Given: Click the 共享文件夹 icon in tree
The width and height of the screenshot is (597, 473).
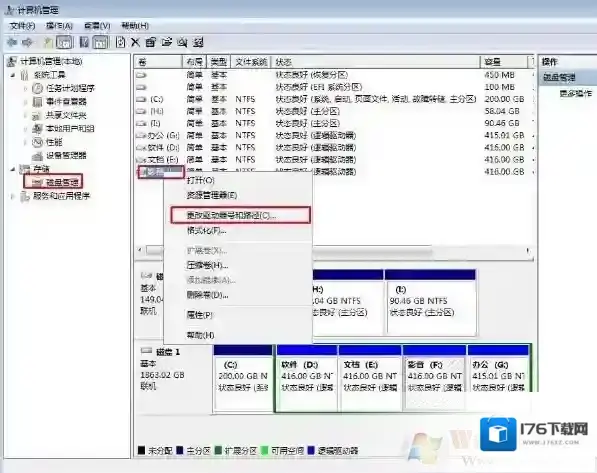Looking at the screenshot, I should coord(37,115).
